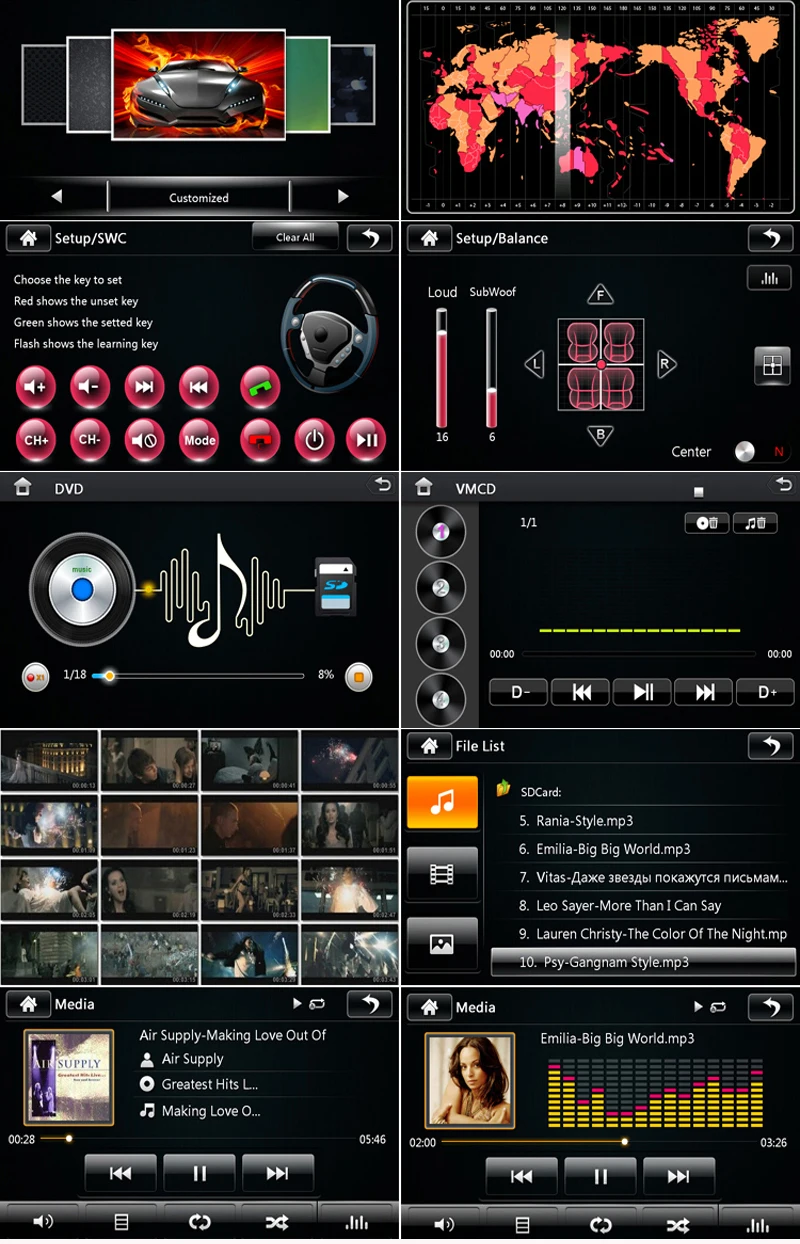Open the picture category in File List

tap(441, 943)
